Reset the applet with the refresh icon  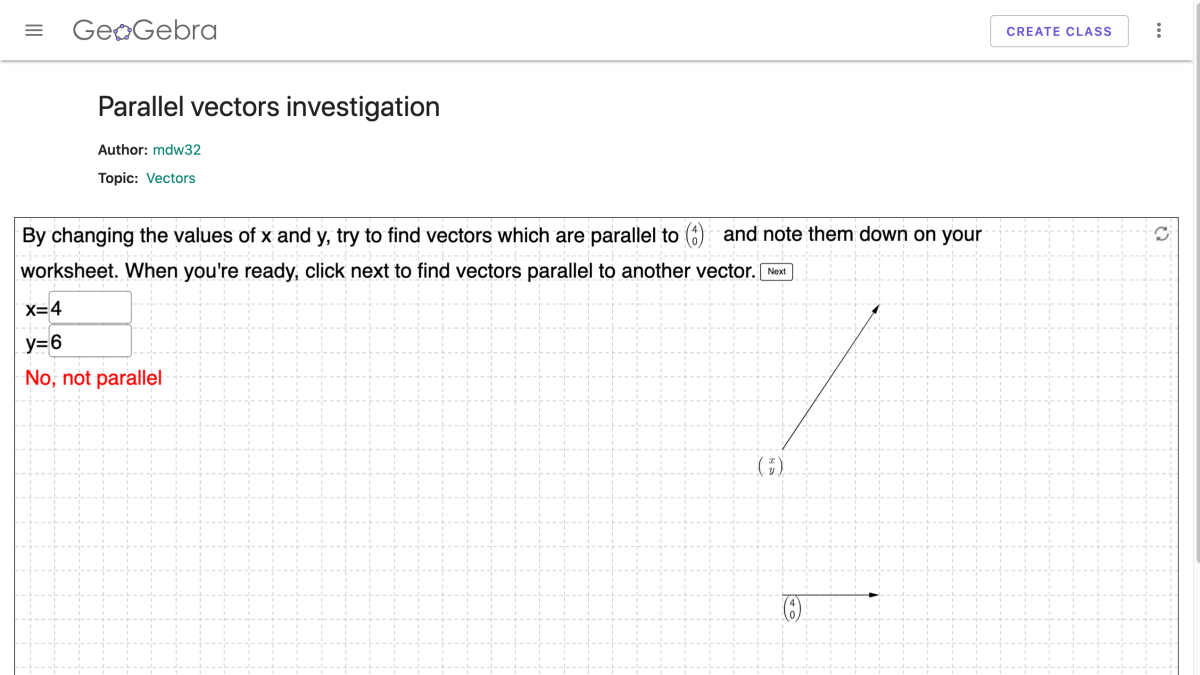point(1161,234)
